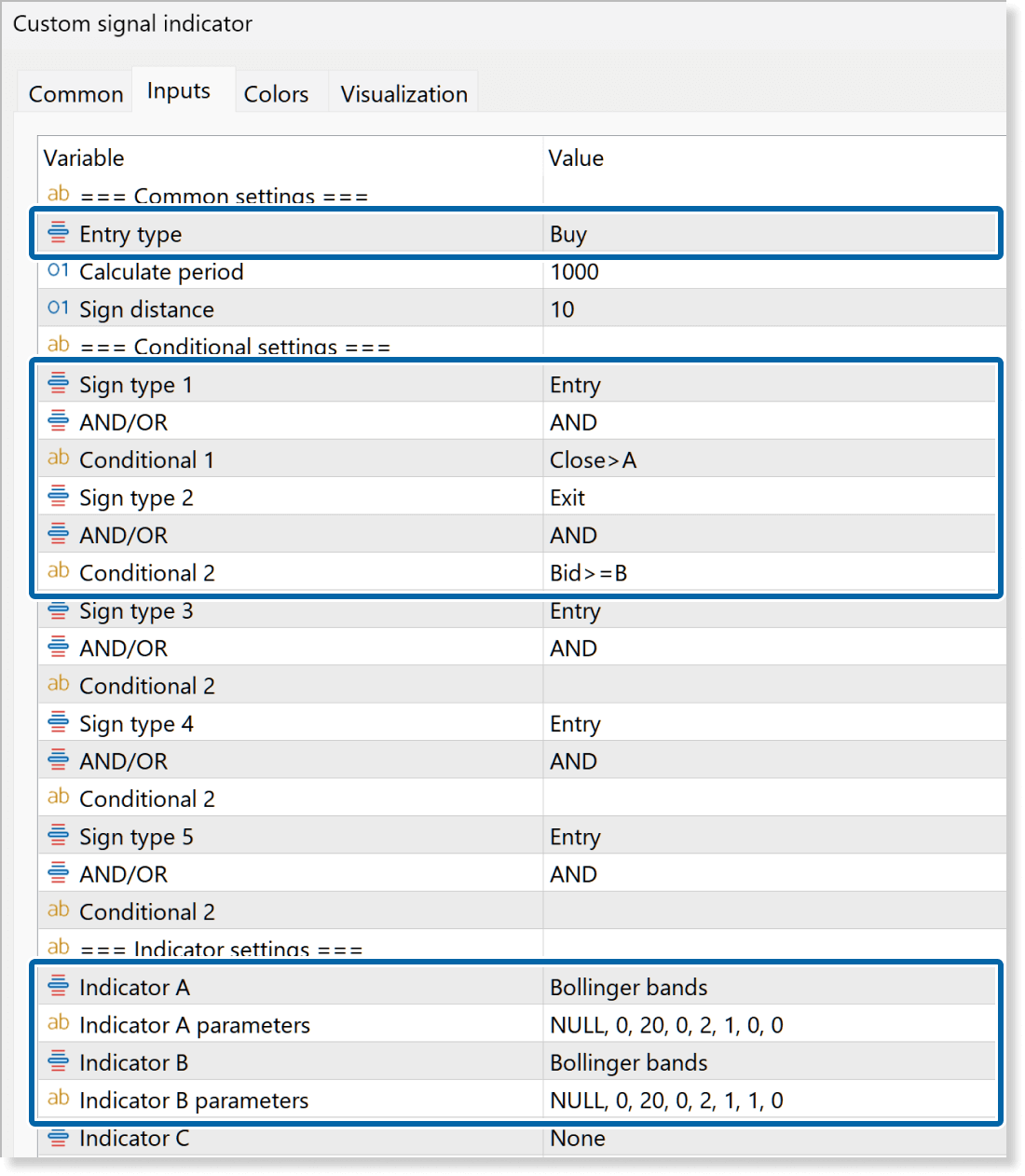Click the enum icon next to Indicator C
The height and width of the screenshot is (1176, 1025).
click(58, 1138)
